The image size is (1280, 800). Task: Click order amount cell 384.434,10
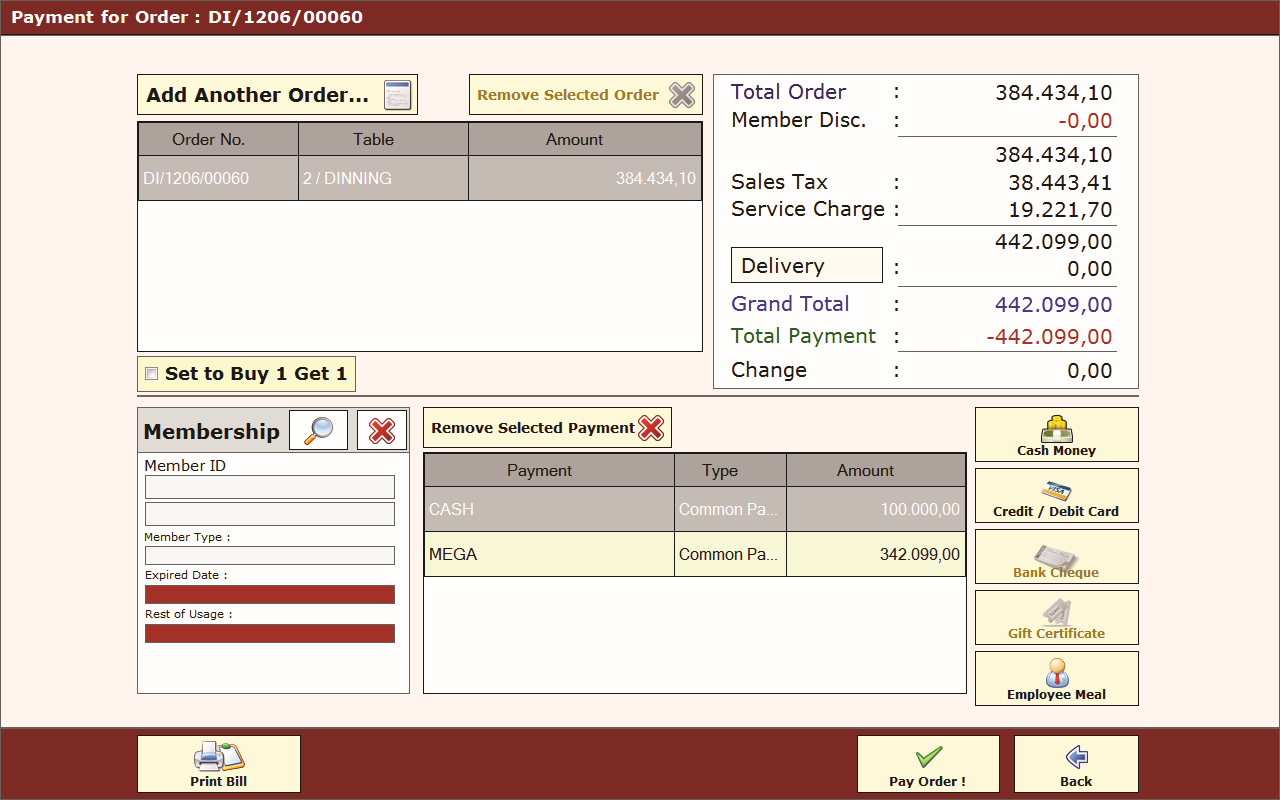coord(585,178)
